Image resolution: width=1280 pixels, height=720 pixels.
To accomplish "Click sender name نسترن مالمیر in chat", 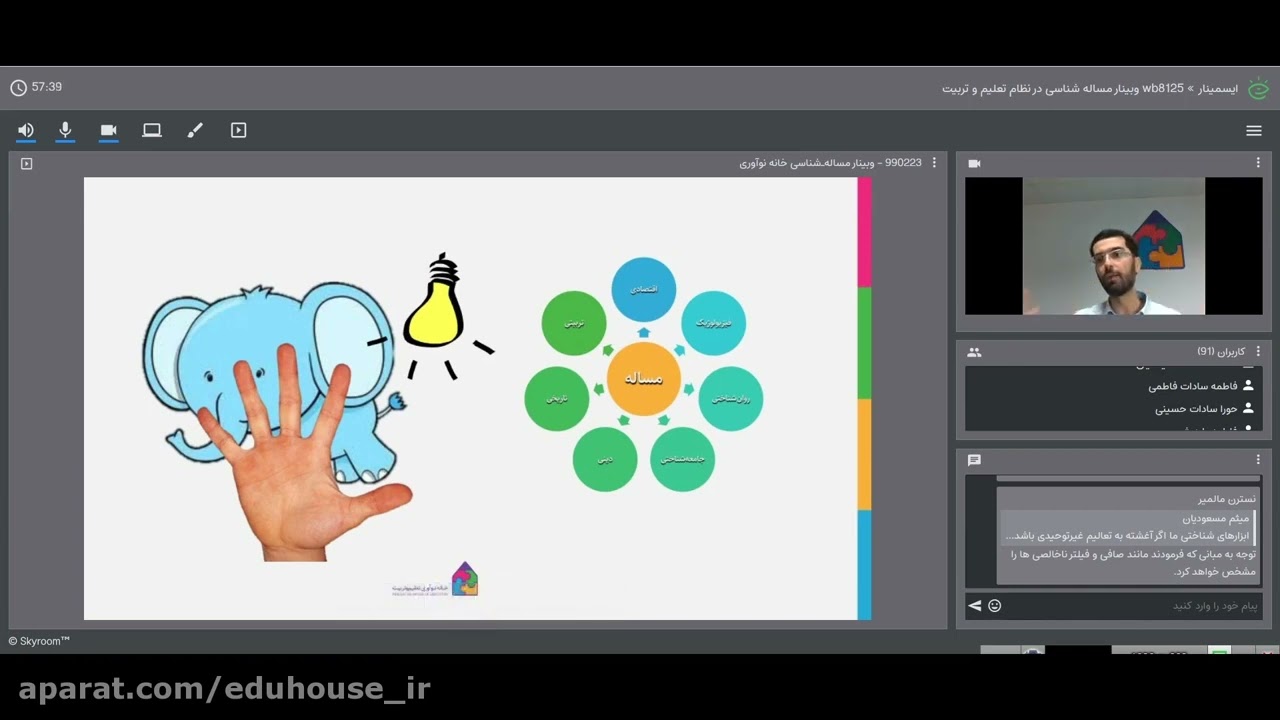I will tap(1227, 499).
